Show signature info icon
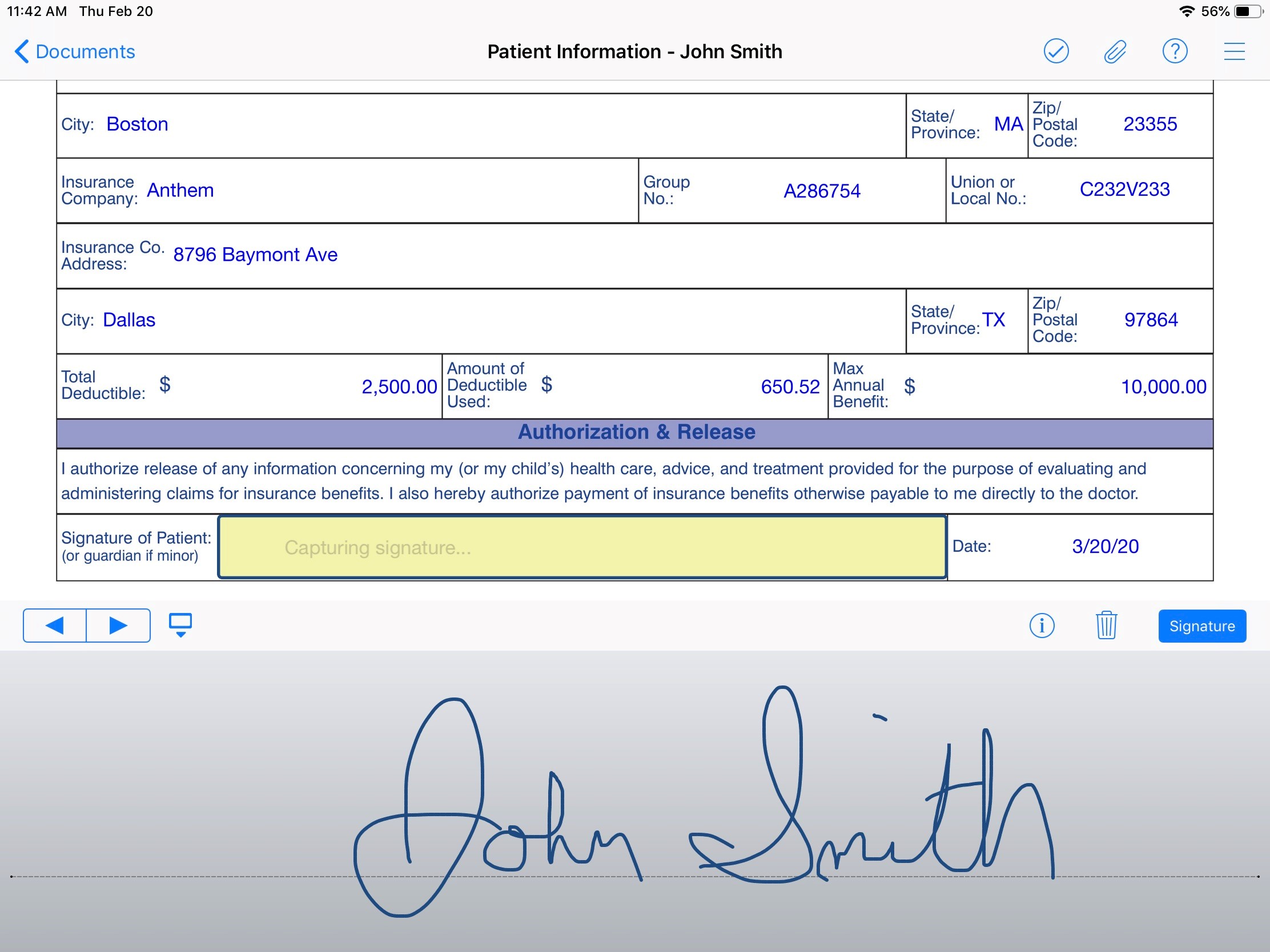This screenshot has width=1270, height=952. tap(1042, 626)
